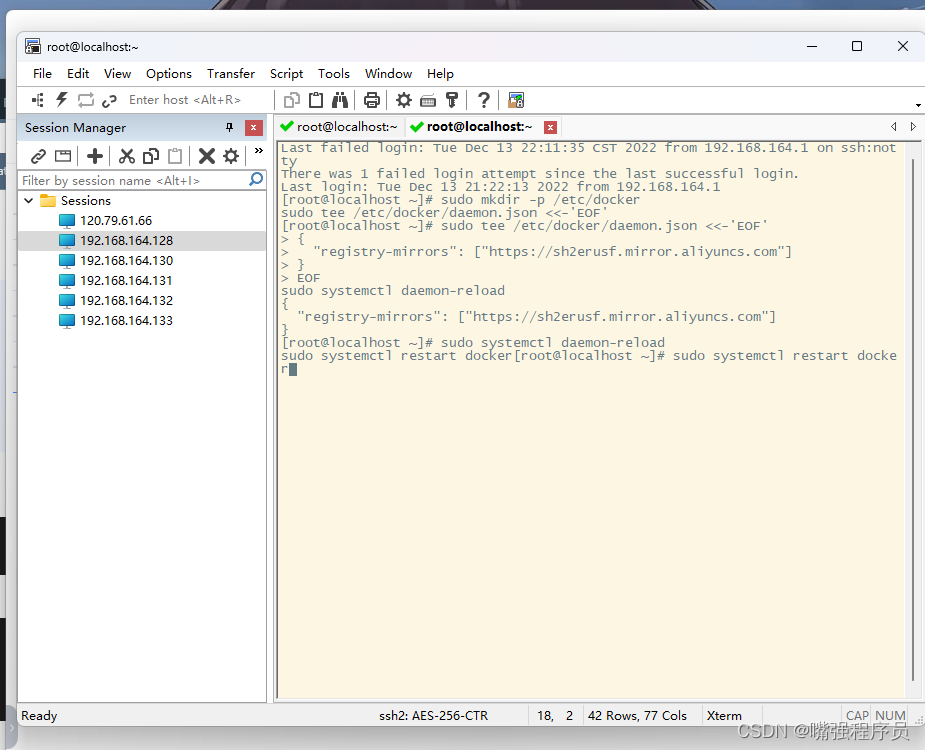Image resolution: width=925 pixels, height=750 pixels.
Task: Click the Reconnect icon in toolbar
Action: tap(86, 100)
